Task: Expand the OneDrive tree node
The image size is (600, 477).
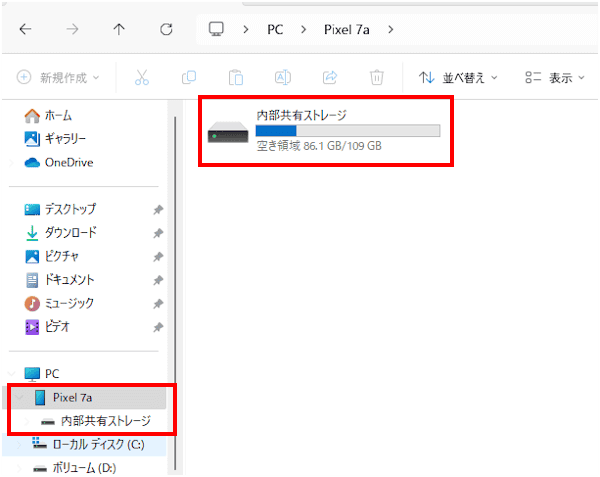Action: click(x=12, y=163)
